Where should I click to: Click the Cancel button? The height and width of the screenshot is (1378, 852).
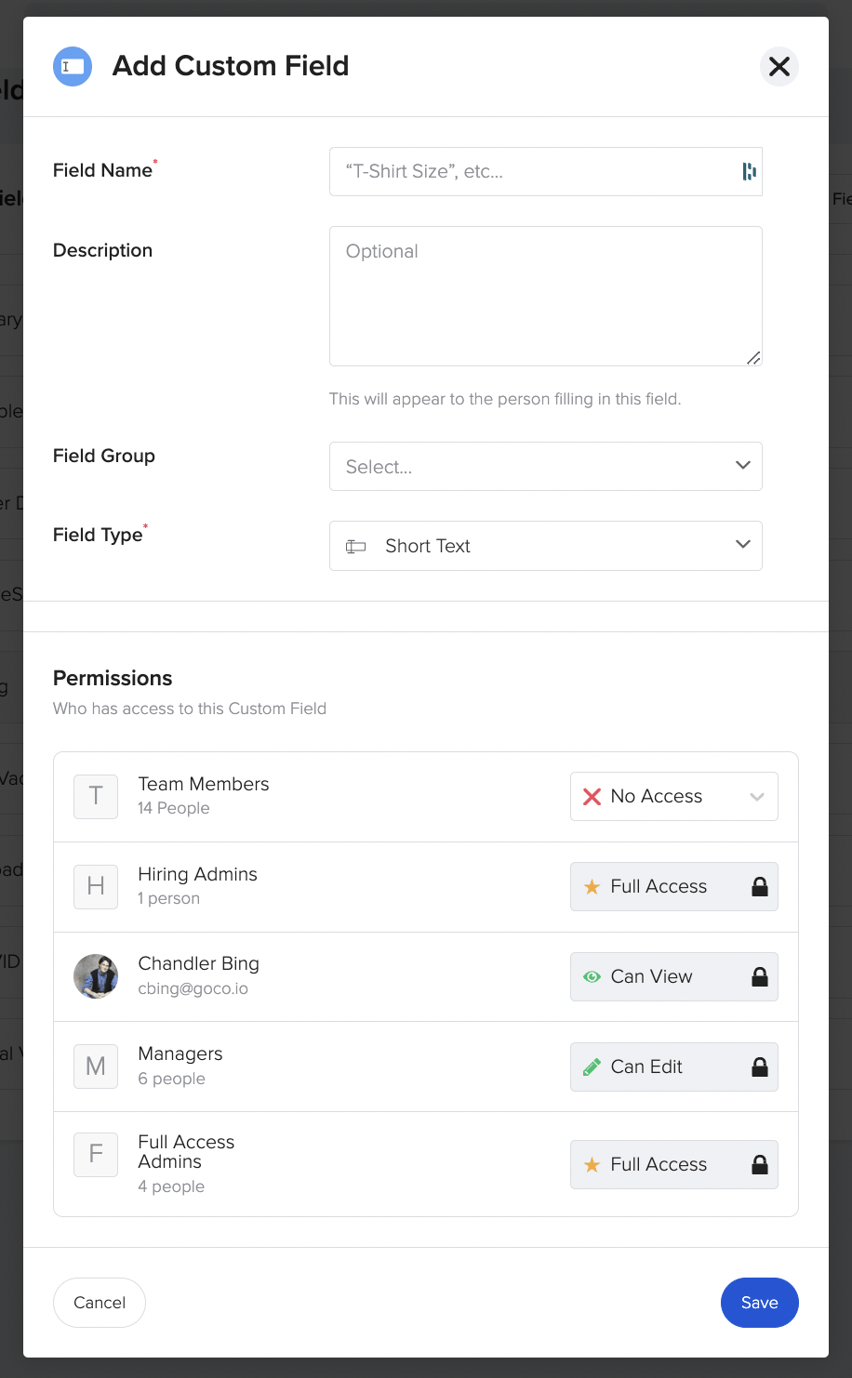[x=99, y=1302]
